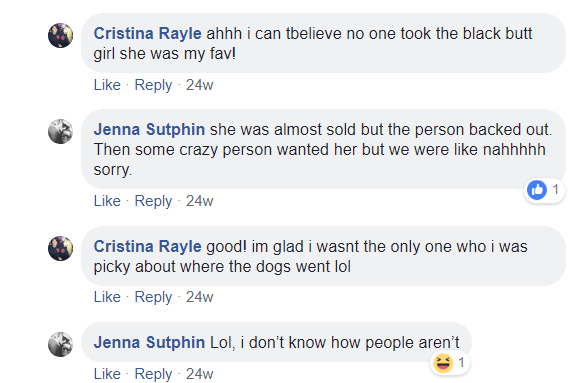
Task: Open Cristina Rayle's name on first comment
Action: pyautogui.click(x=147, y=33)
